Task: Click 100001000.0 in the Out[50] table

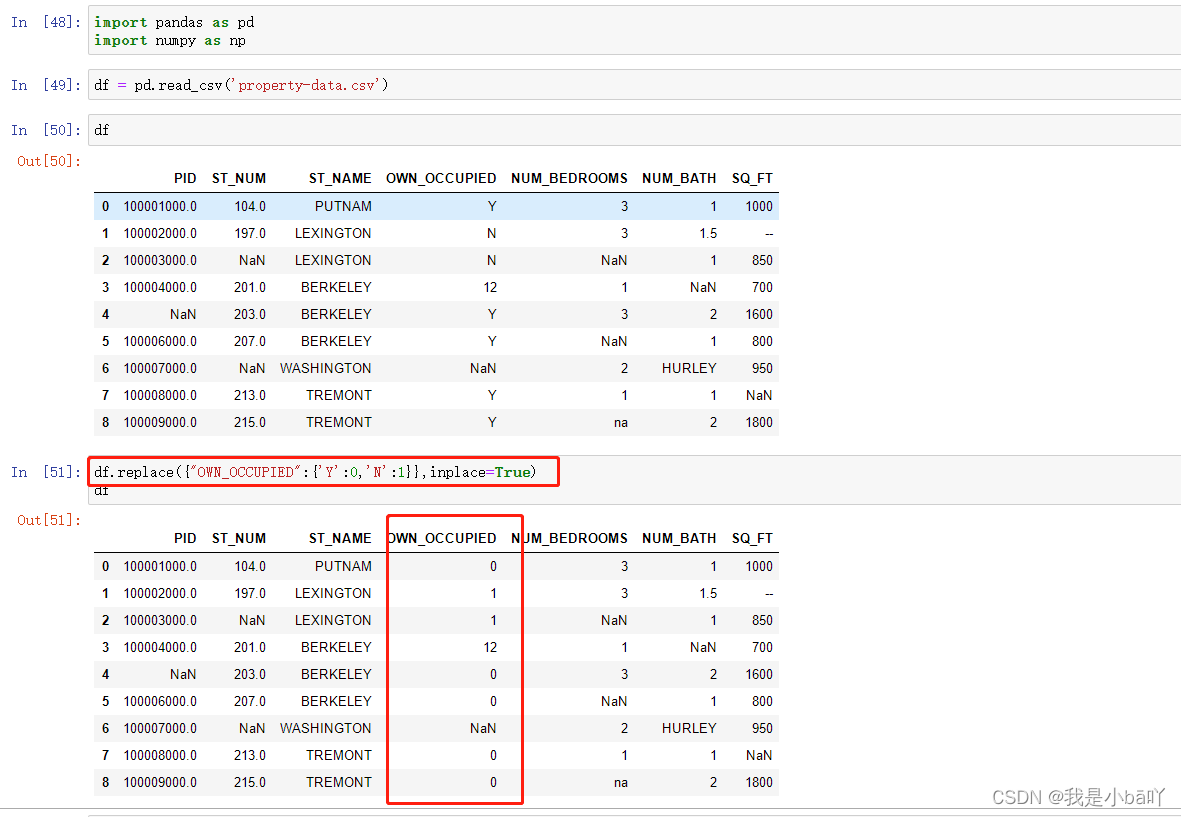Action: click(x=160, y=206)
